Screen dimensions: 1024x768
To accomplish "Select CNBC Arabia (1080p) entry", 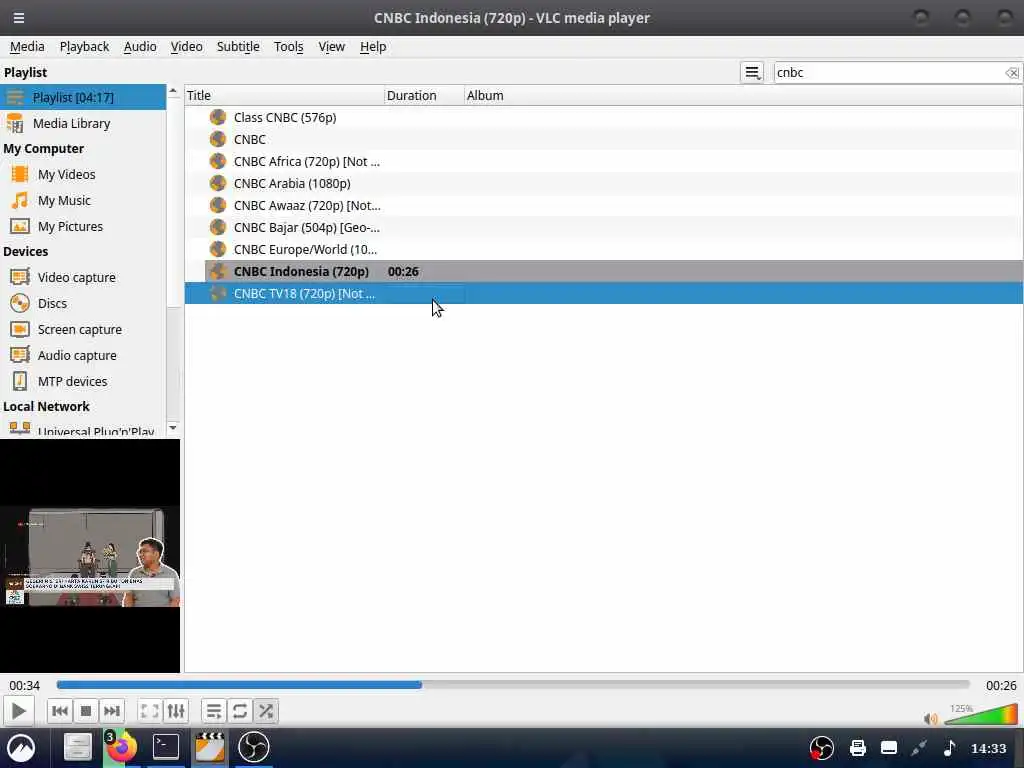I will click(x=603, y=184).
